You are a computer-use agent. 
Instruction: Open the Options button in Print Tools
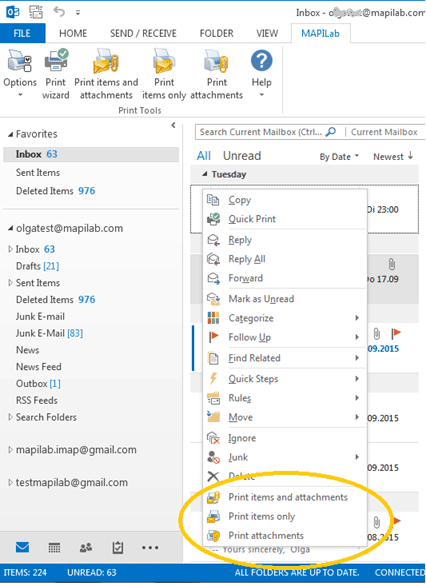(x=20, y=74)
